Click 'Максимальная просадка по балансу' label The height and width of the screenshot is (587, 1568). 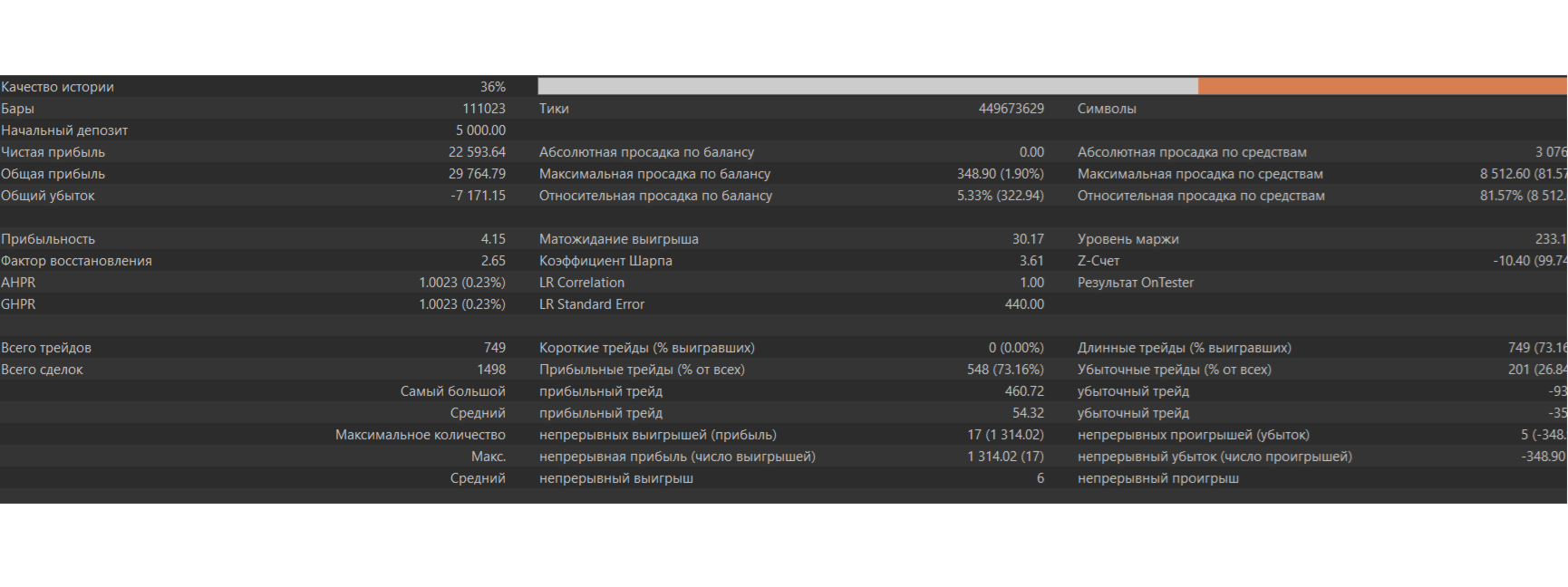click(x=654, y=174)
